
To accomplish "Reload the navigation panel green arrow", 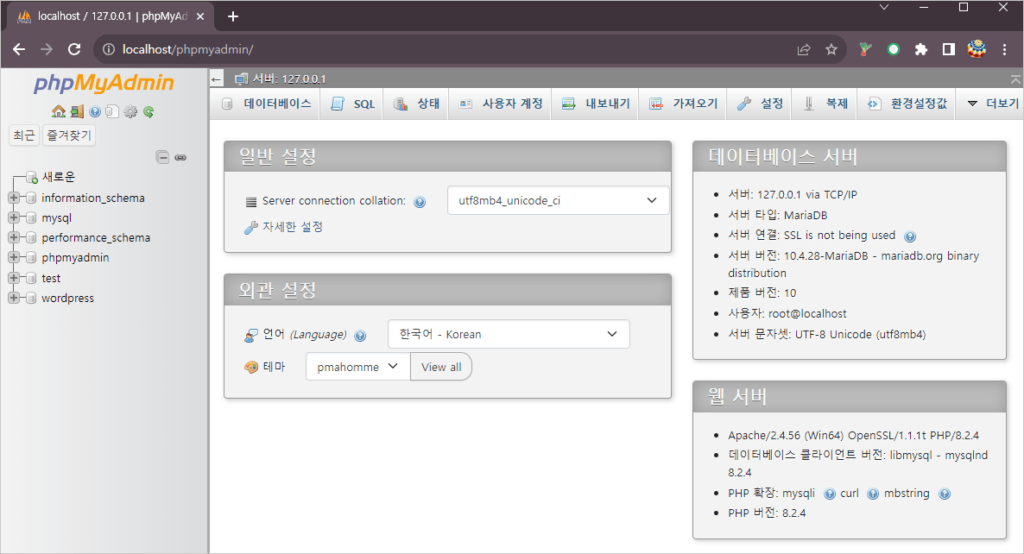I will 149,112.
